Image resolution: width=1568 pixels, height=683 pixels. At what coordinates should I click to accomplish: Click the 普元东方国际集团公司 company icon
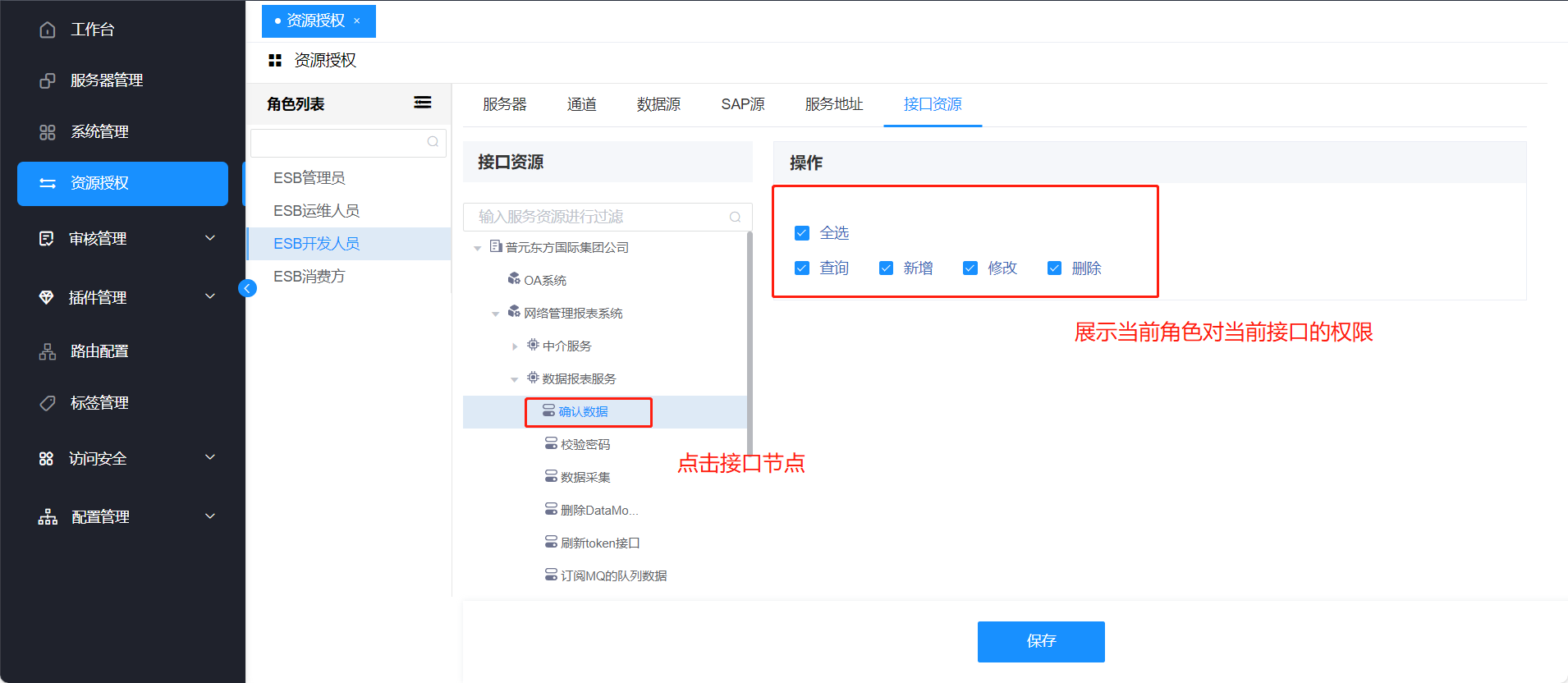[x=496, y=246]
